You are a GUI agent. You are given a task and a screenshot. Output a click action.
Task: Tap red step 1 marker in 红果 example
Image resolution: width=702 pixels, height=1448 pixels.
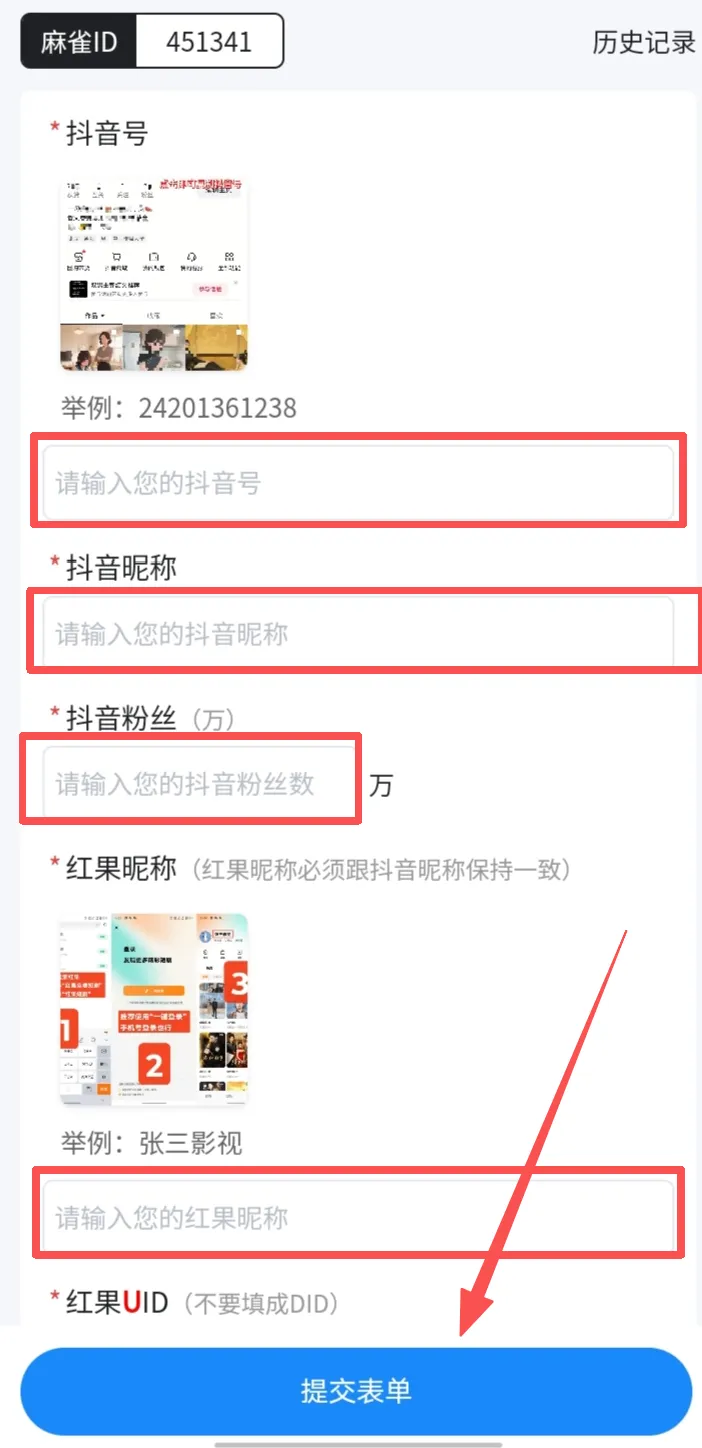[x=69, y=1029]
